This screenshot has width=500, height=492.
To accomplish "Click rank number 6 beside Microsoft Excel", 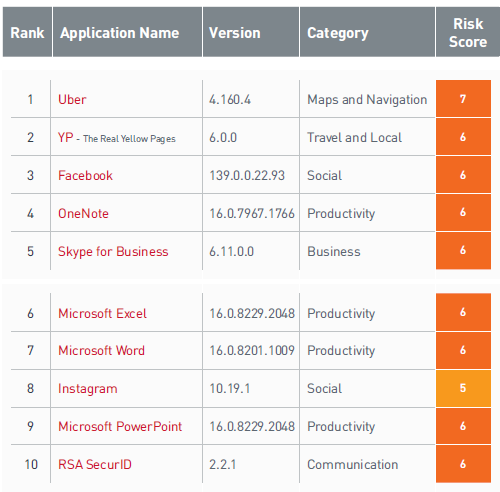I will (30, 313).
